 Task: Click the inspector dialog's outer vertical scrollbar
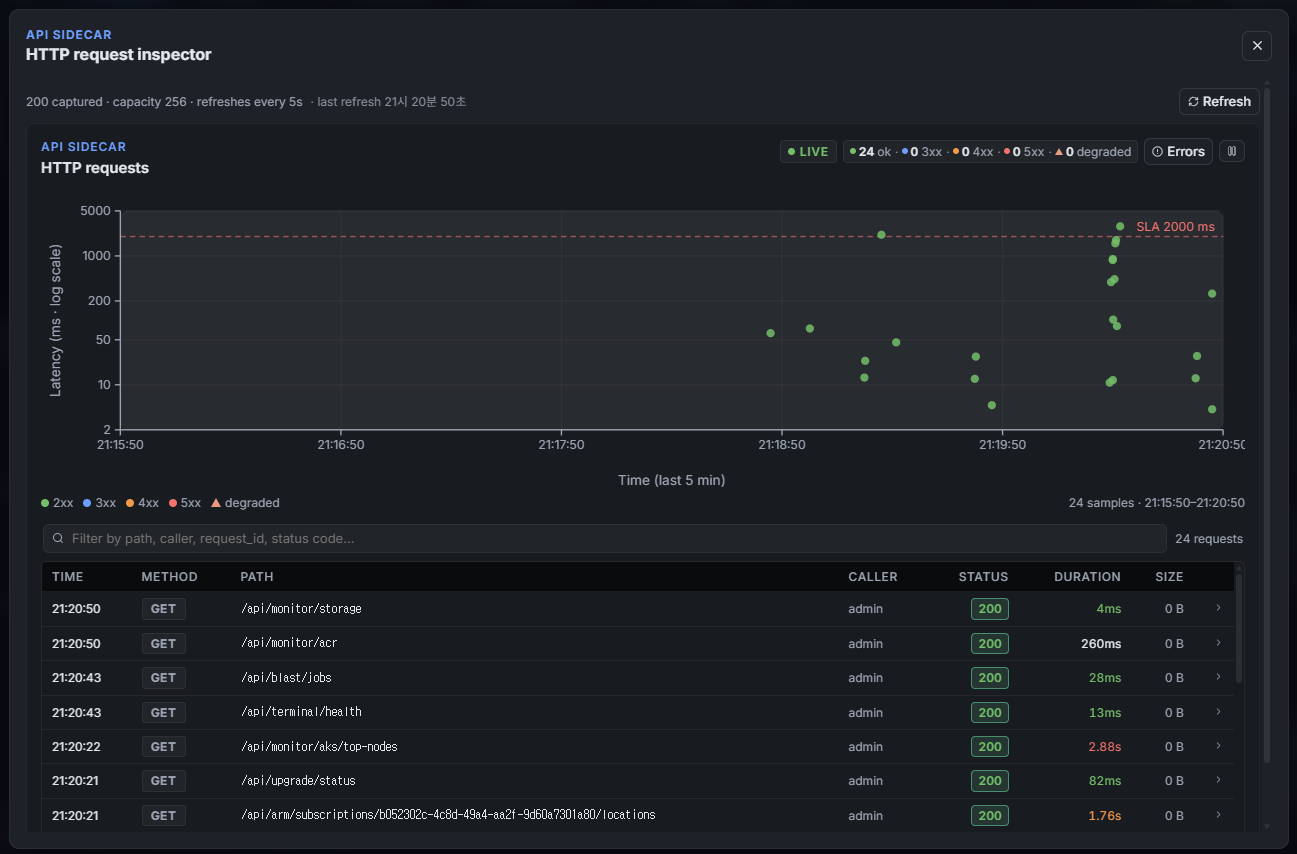(x=1267, y=428)
